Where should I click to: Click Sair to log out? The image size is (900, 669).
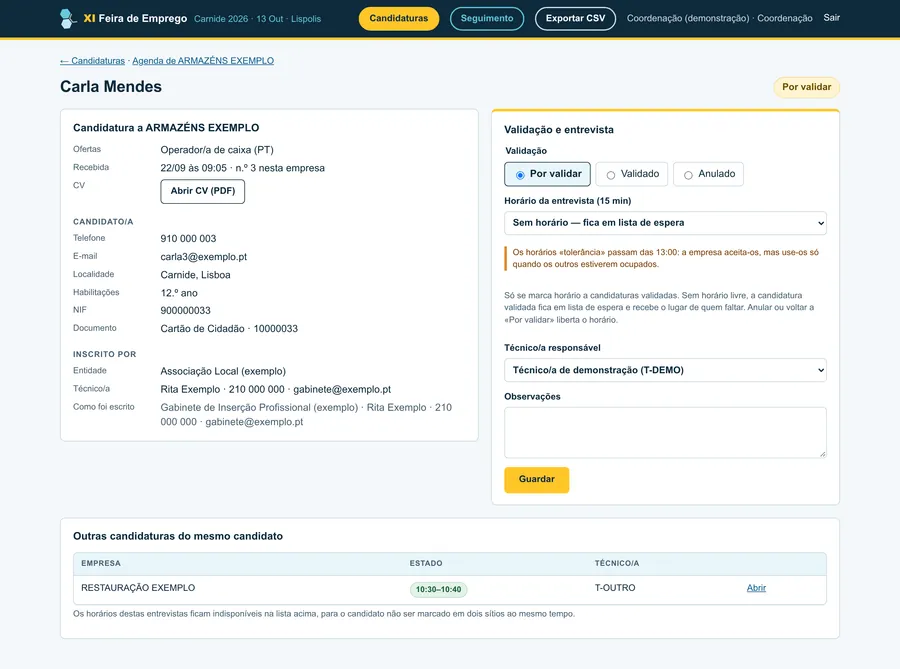831,18
